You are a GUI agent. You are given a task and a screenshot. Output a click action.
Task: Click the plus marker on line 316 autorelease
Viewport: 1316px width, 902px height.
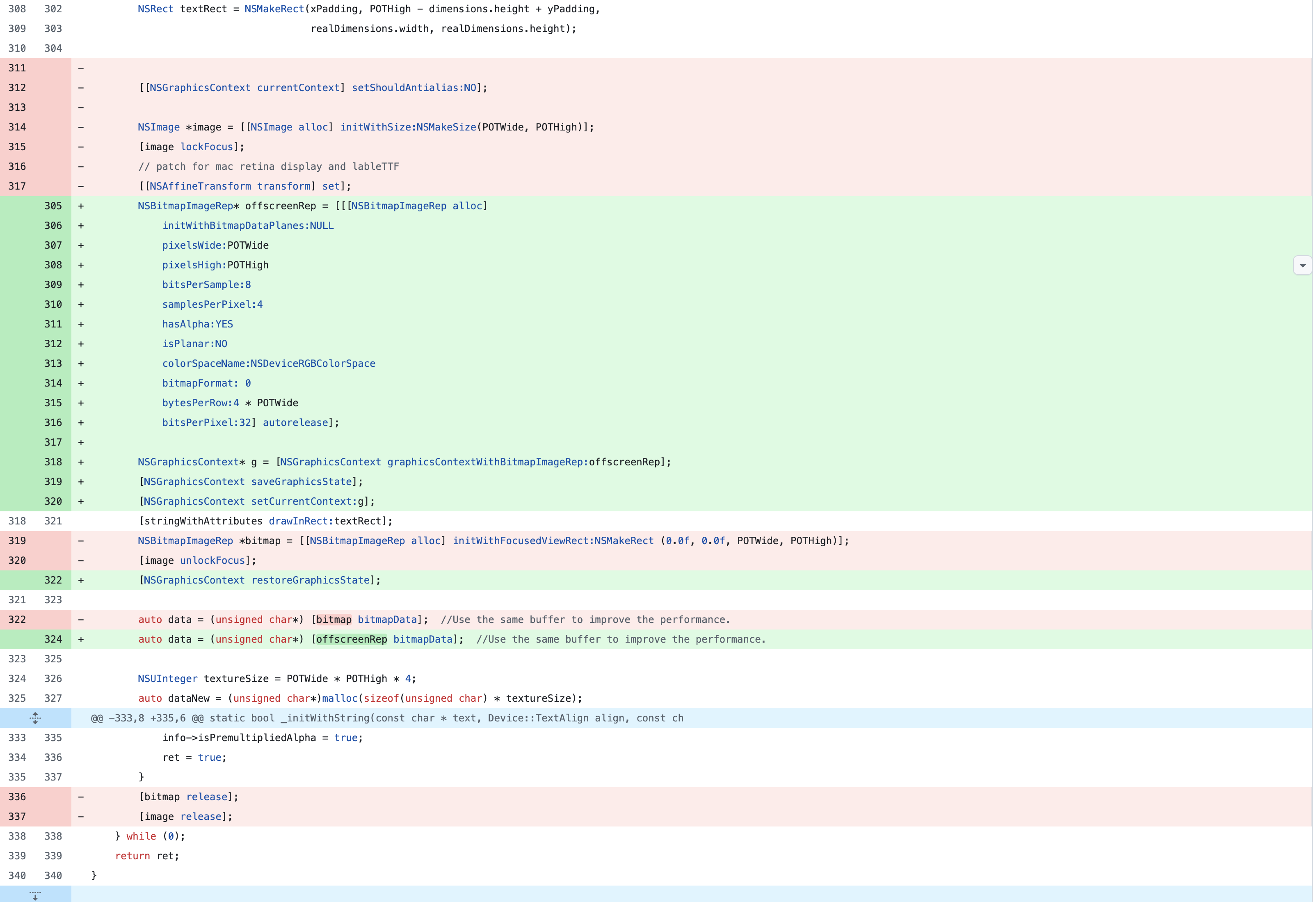81,423
